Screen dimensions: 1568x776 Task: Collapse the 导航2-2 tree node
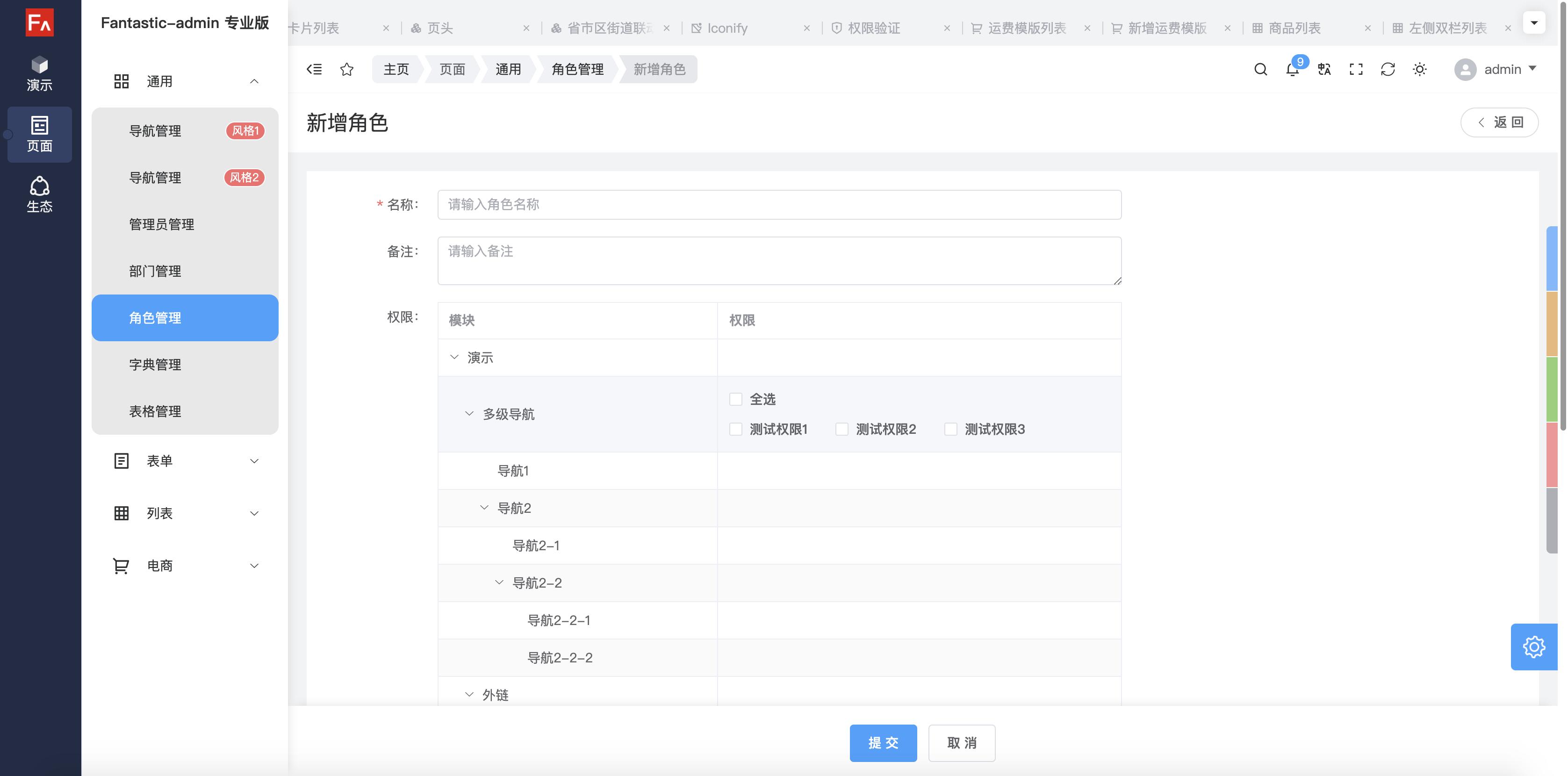coord(499,582)
